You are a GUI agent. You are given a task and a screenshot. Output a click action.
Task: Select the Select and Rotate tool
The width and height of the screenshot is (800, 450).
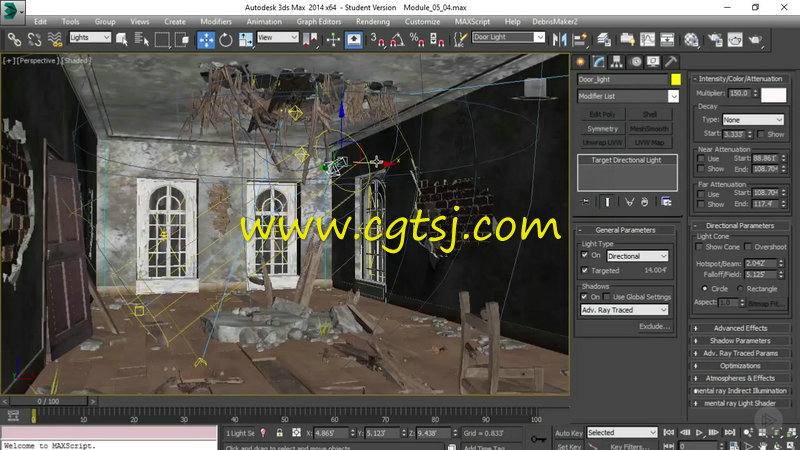click(226, 40)
